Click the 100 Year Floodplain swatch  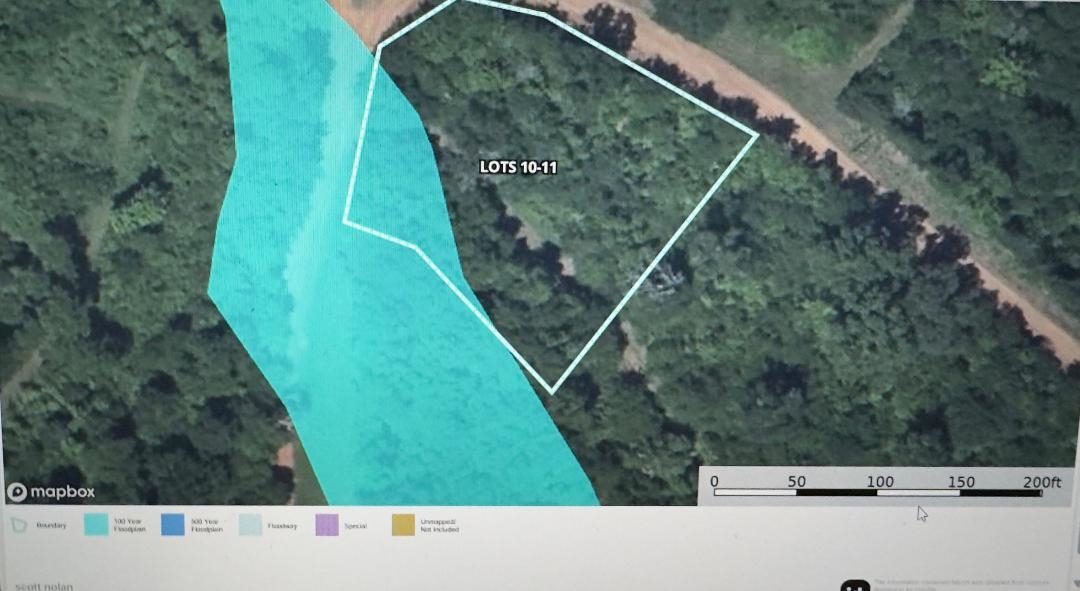click(96, 525)
